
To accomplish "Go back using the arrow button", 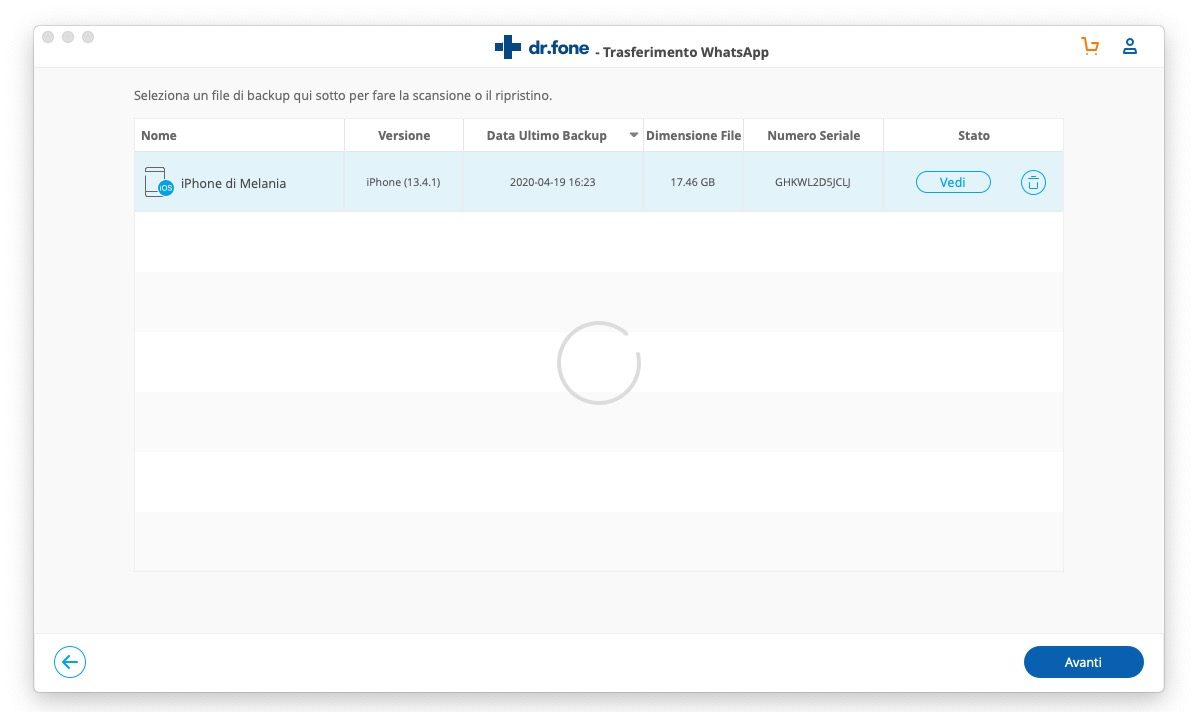I will [70, 662].
